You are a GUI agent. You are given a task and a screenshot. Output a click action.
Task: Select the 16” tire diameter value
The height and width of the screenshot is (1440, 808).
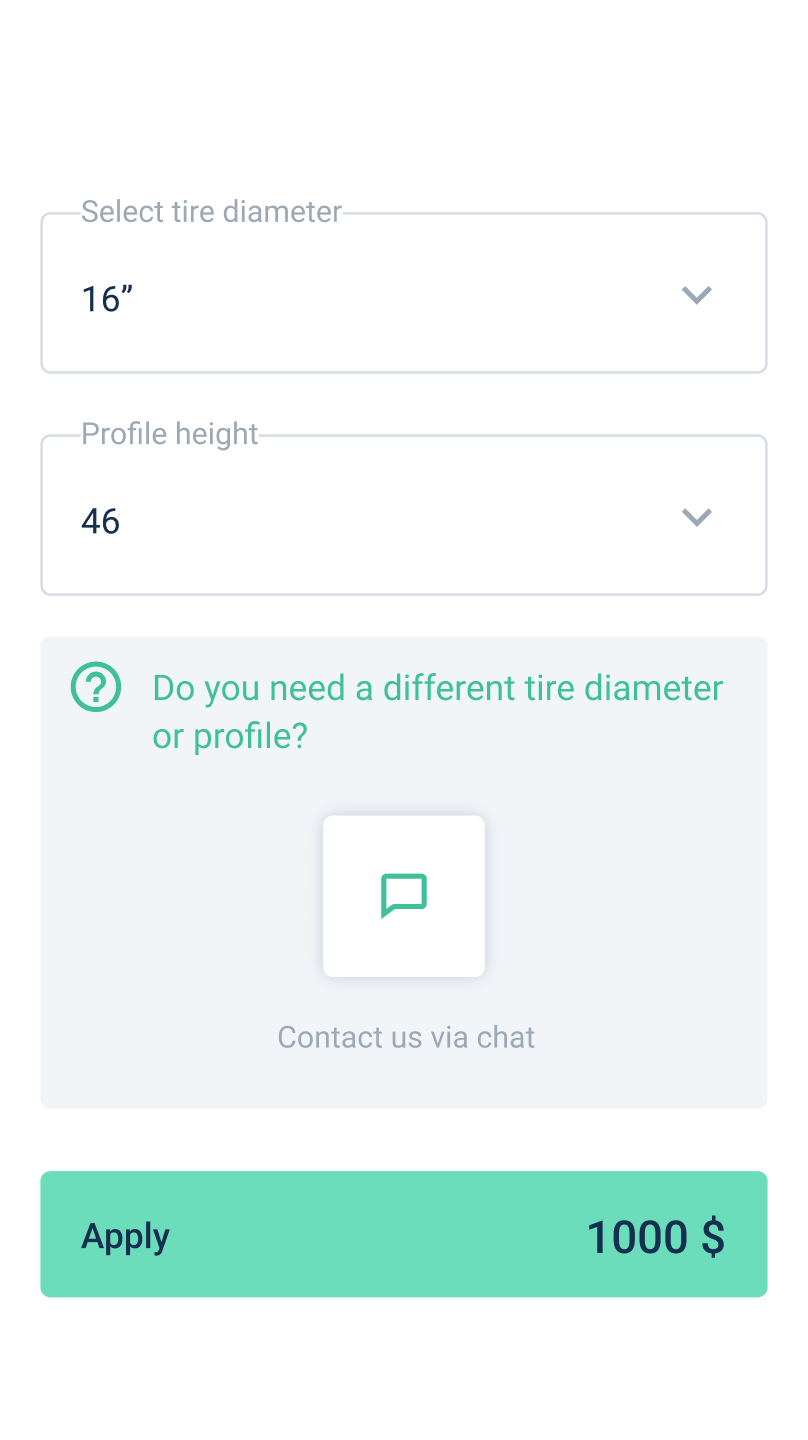(x=107, y=299)
